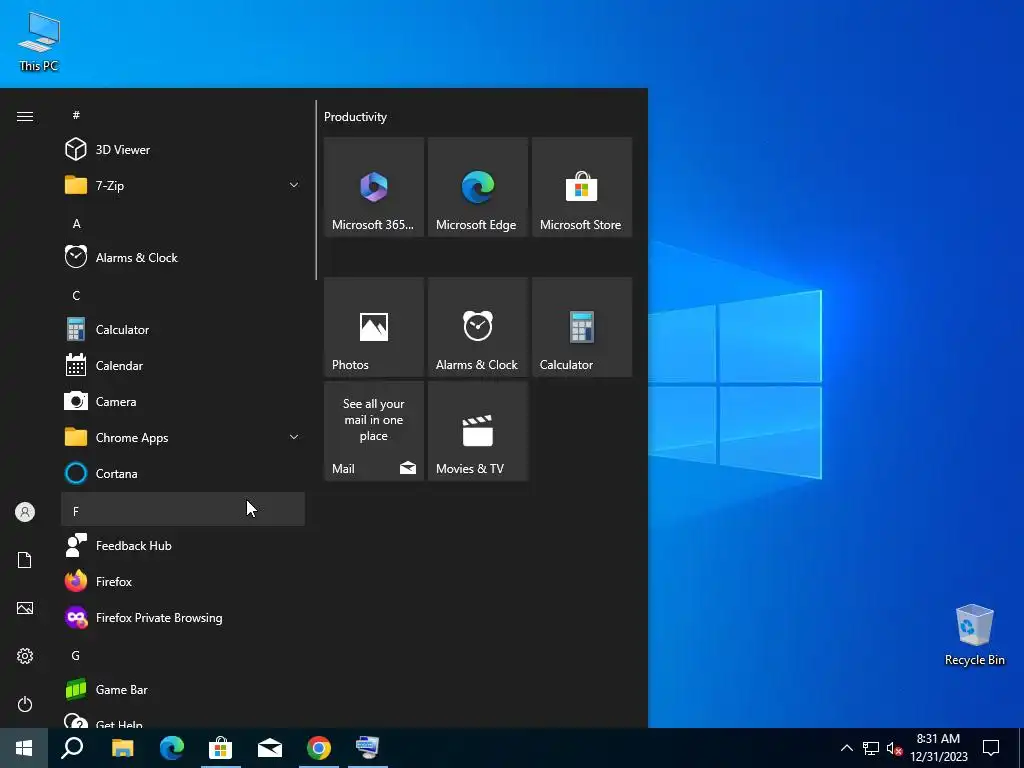
Task: Click the F letter header in app list
Action: (x=183, y=509)
